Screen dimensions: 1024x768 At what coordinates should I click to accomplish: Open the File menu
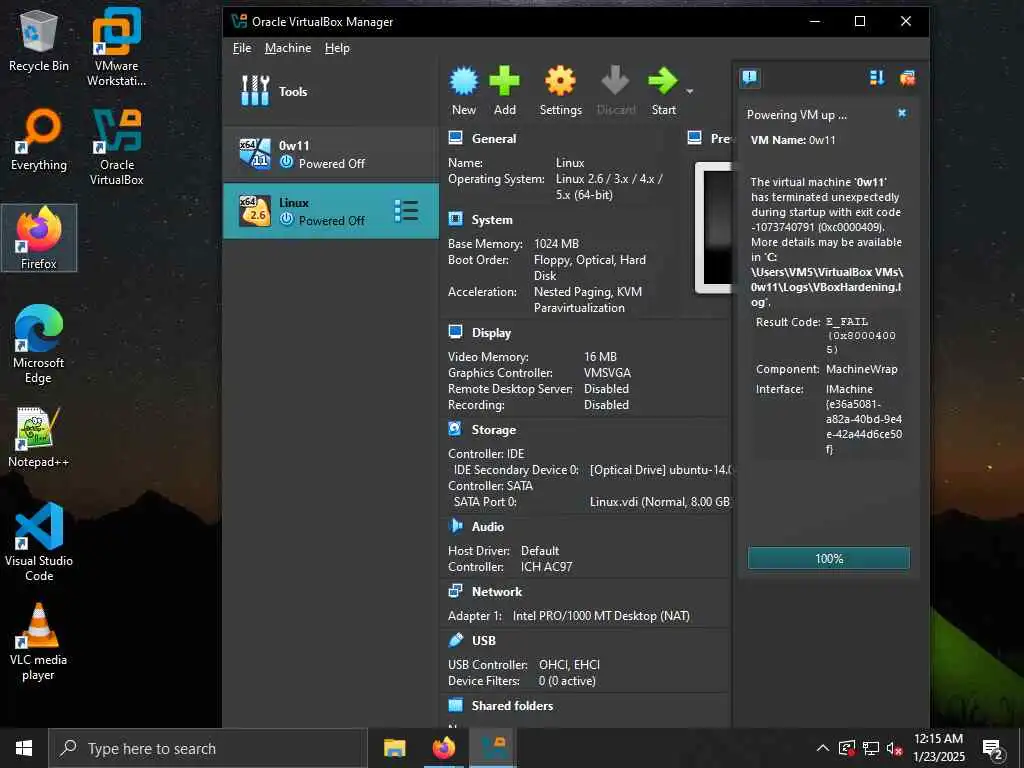[242, 48]
